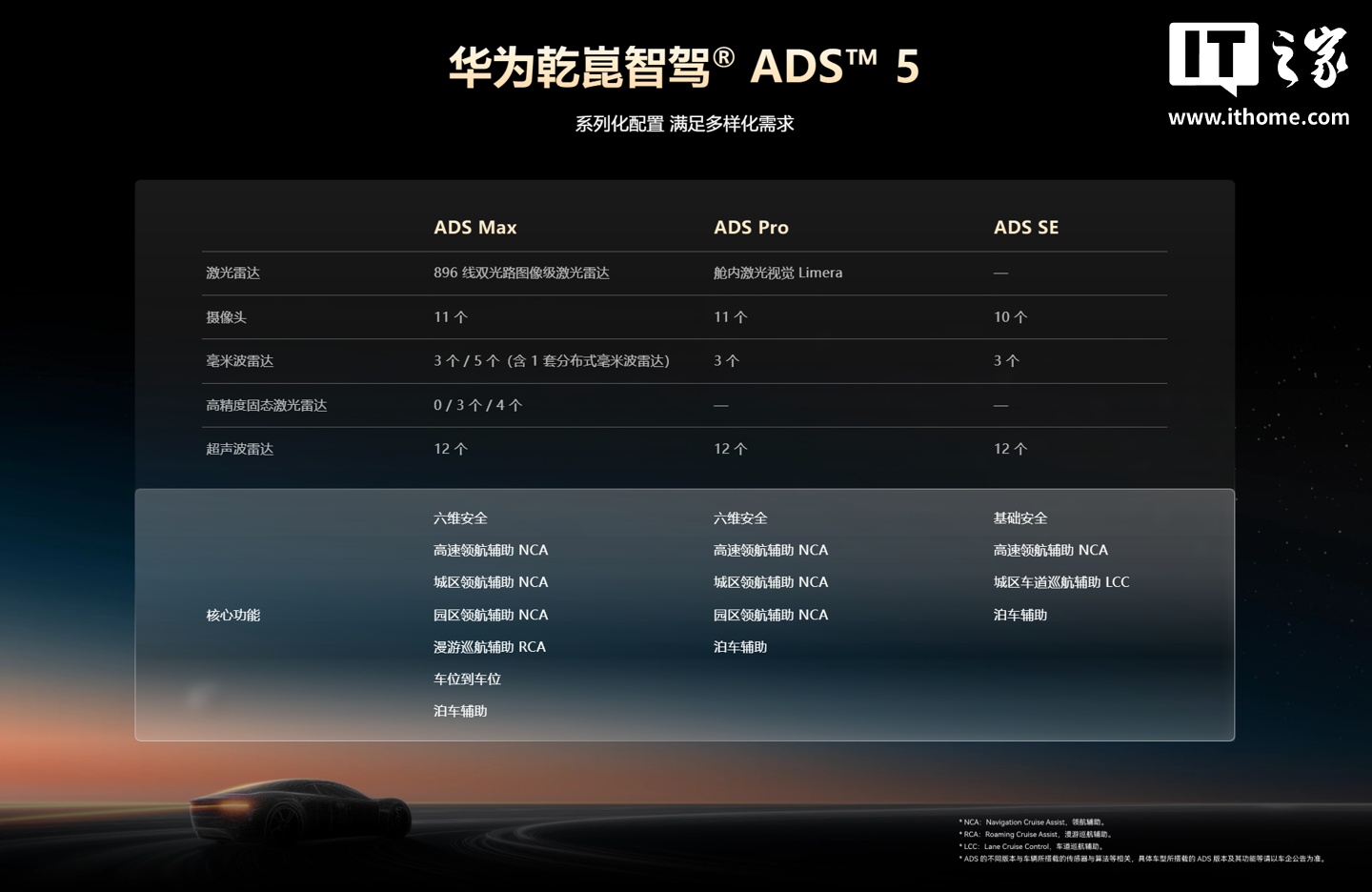
Task: Select "城区领航辅助 NCA" under ADS Max
Action: pos(491,582)
